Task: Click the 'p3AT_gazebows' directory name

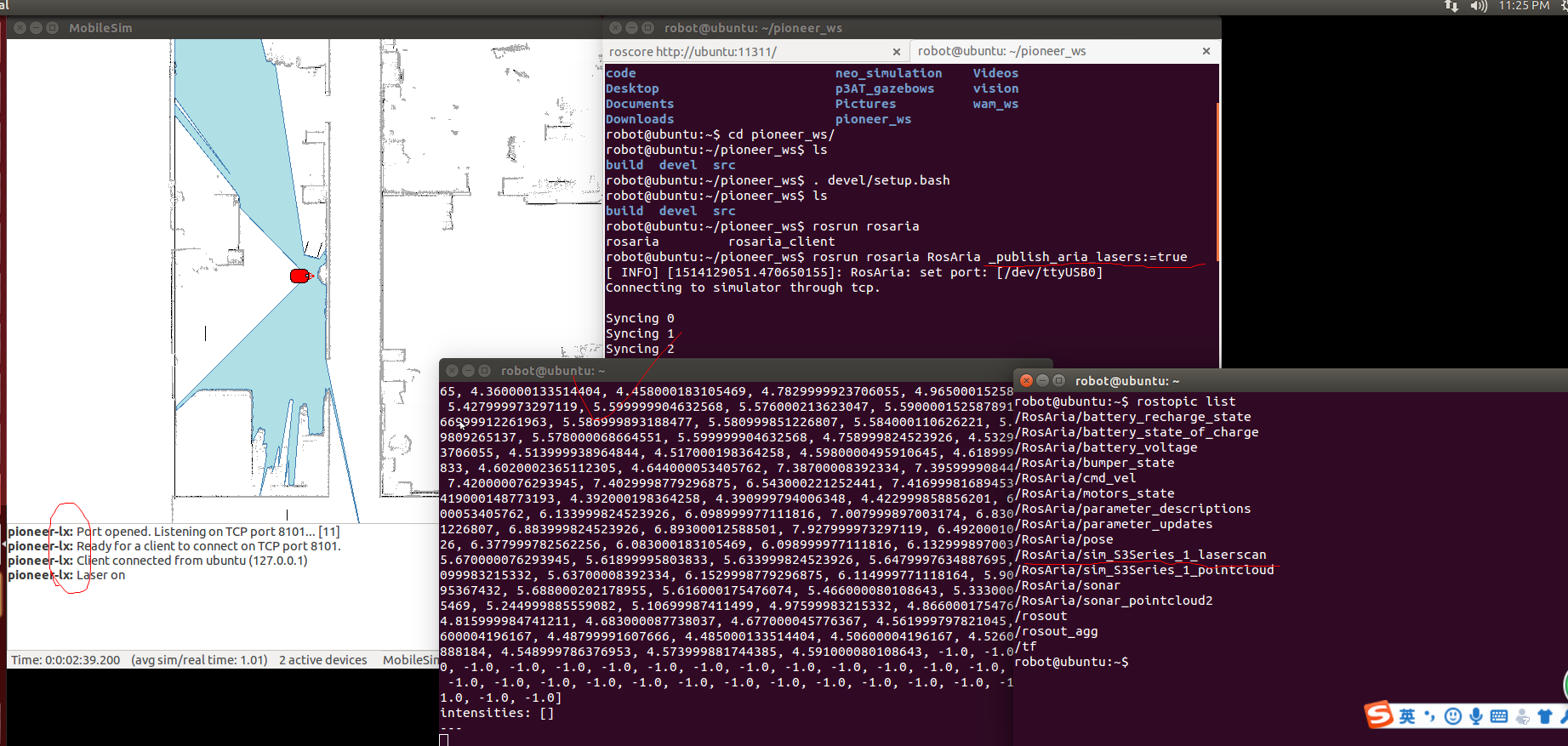Action: coord(885,88)
